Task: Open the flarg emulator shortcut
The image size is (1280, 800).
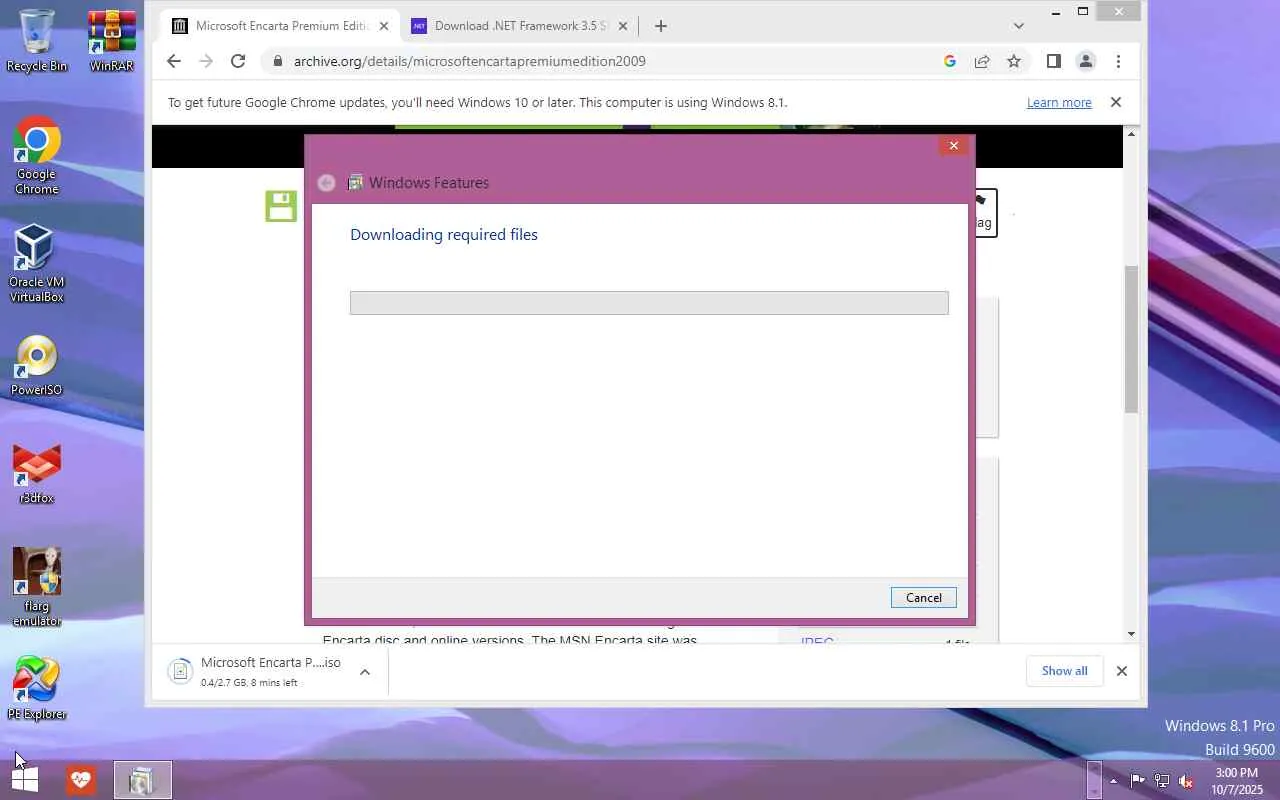Action: 37,587
